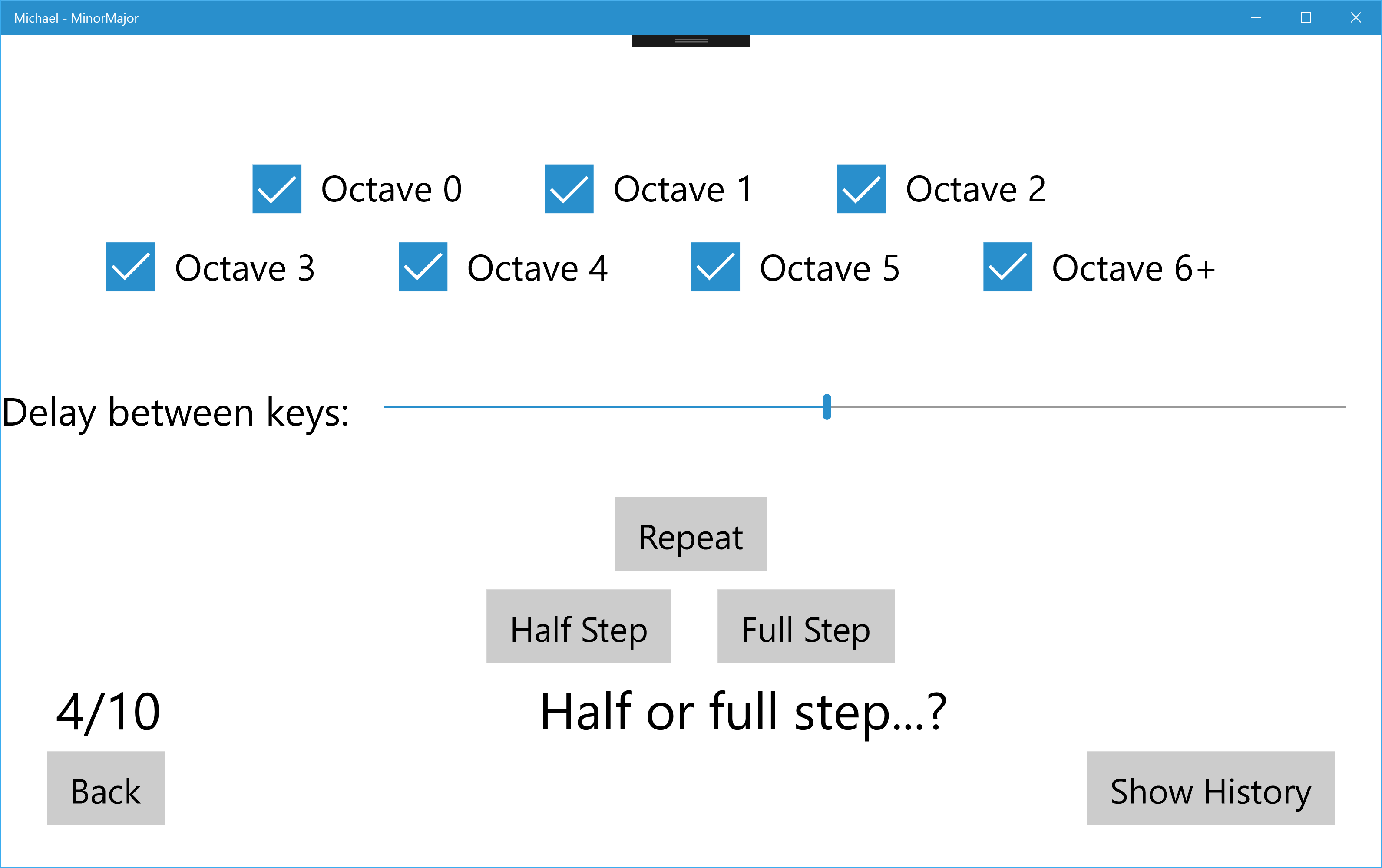The height and width of the screenshot is (868, 1382).
Task: Toggle Octave 4 checkbox off
Action: 423,267
